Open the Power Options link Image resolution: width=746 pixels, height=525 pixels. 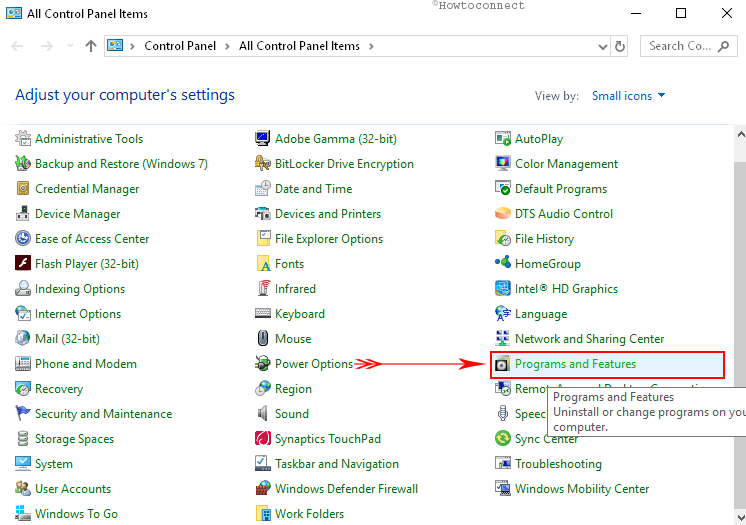[x=314, y=364]
